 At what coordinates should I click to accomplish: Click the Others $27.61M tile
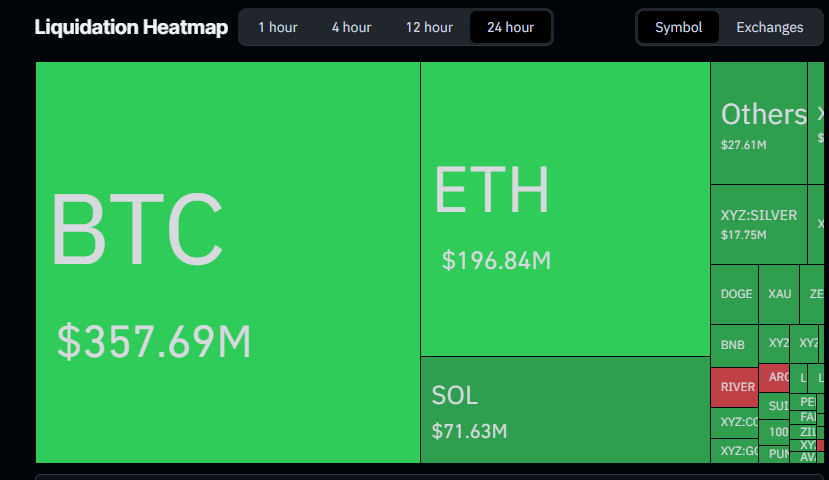tap(759, 123)
